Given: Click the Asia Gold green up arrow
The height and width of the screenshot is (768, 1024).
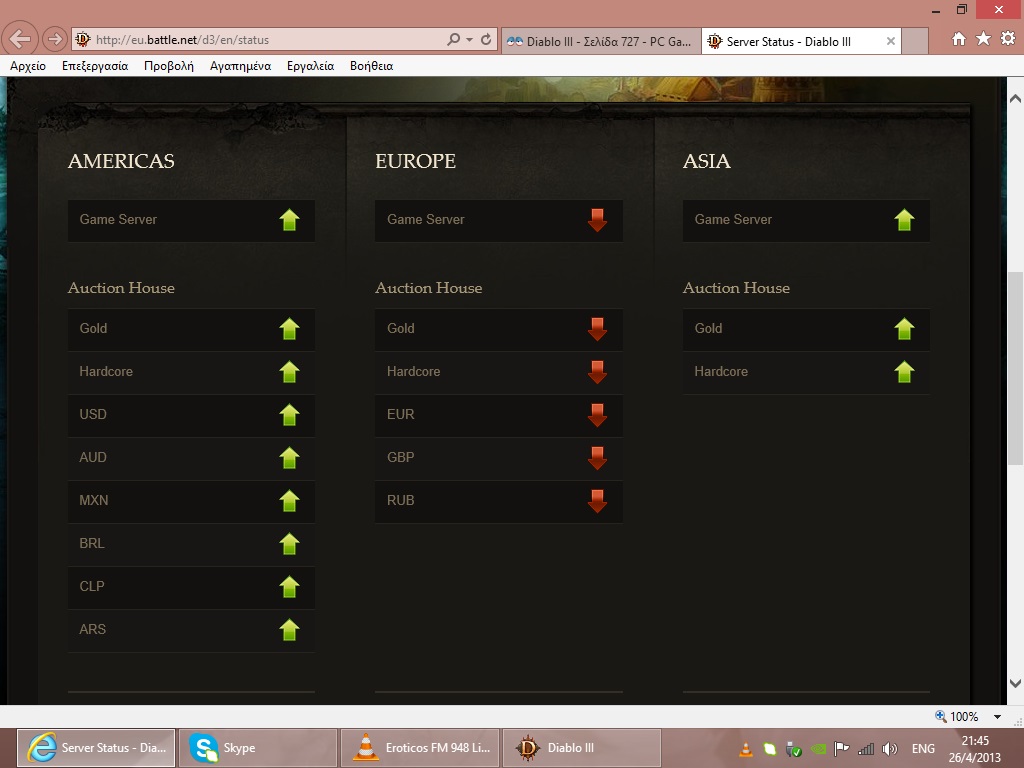Looking at the screenshot, I should click(x=904, y=329).
